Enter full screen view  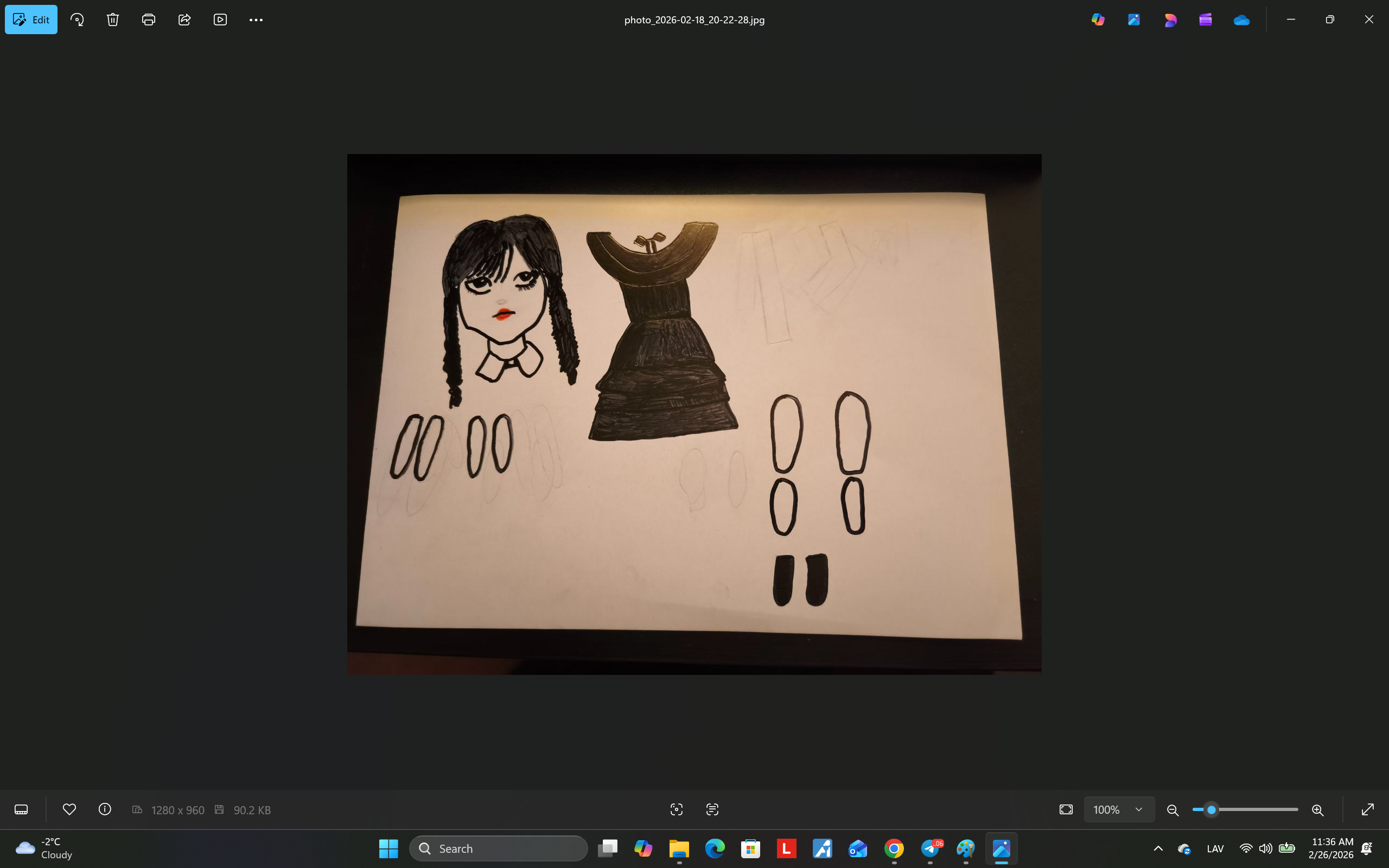coord(1368,809)
